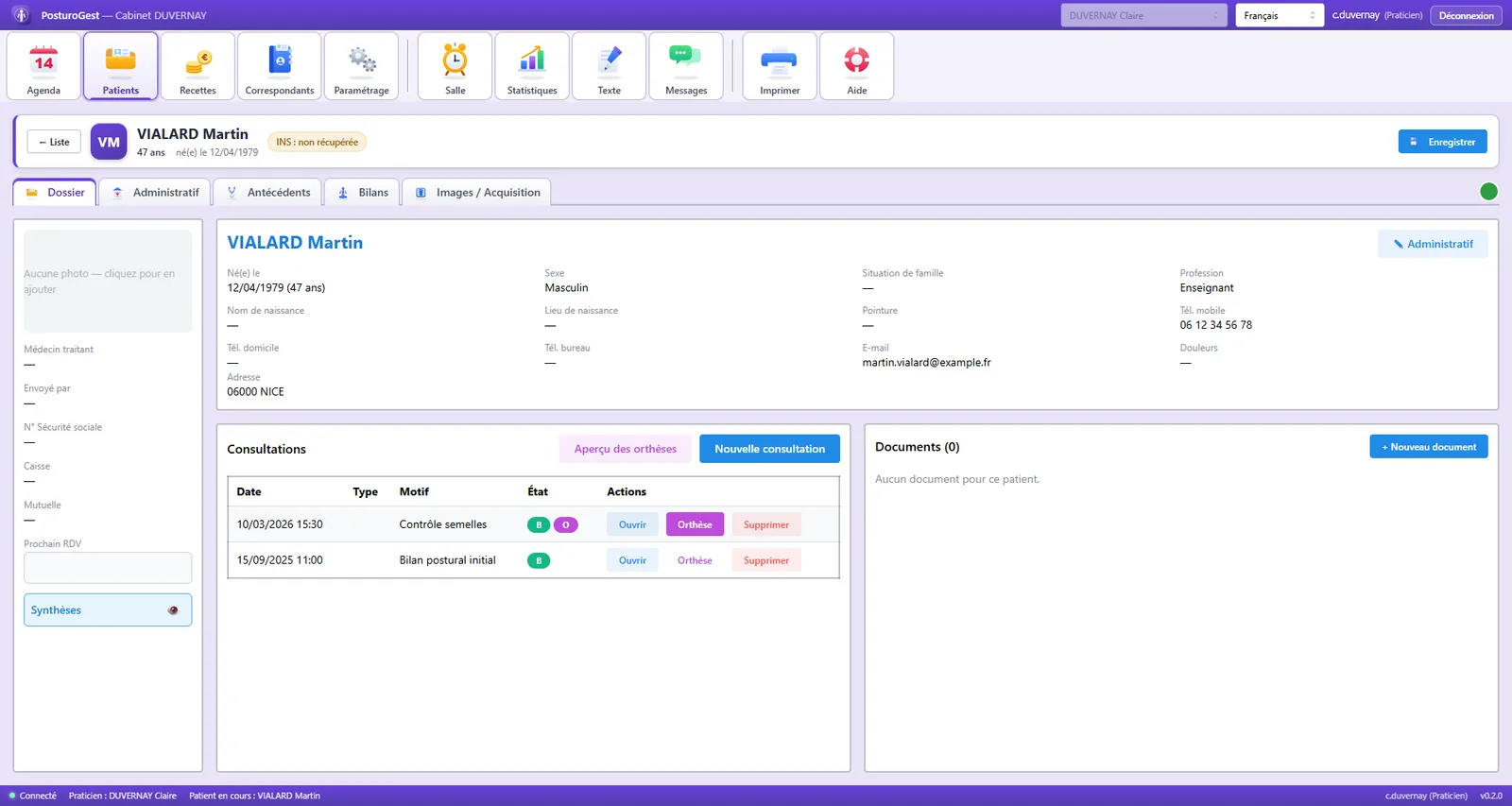Click Nouvelle consultation button
Screen dimensions: 1512x806
pos(769,449)
